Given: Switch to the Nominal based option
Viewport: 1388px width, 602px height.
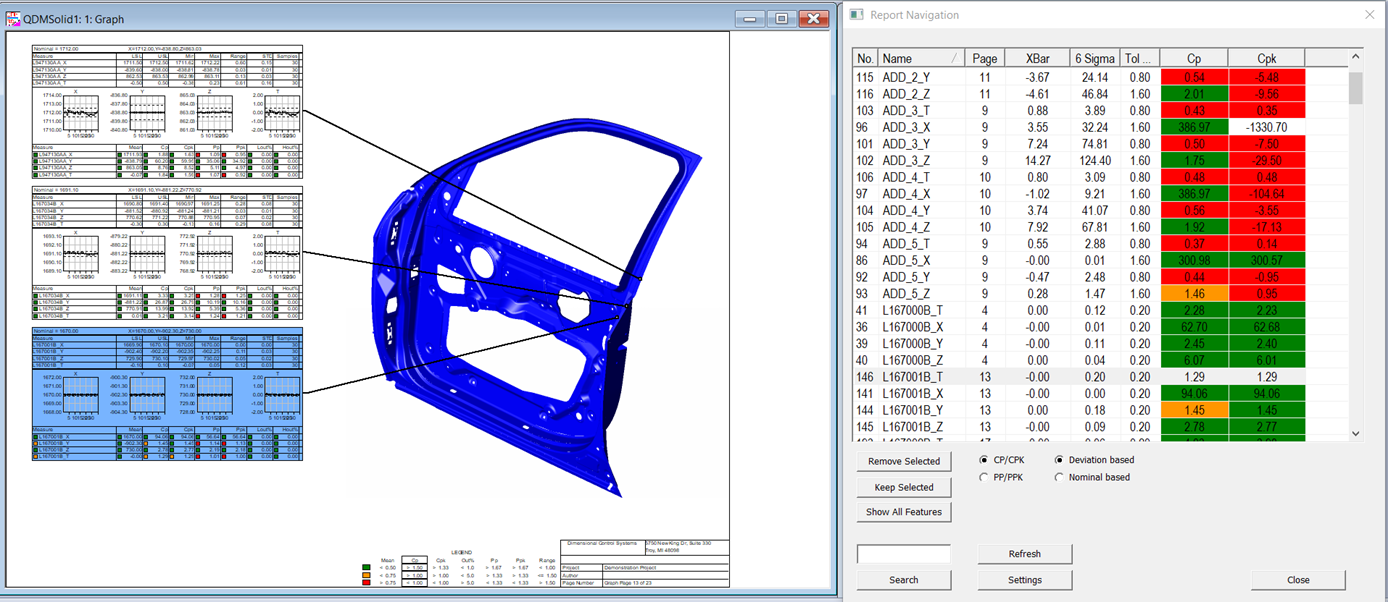Looking at the screenshot, I should point(1059,477).
